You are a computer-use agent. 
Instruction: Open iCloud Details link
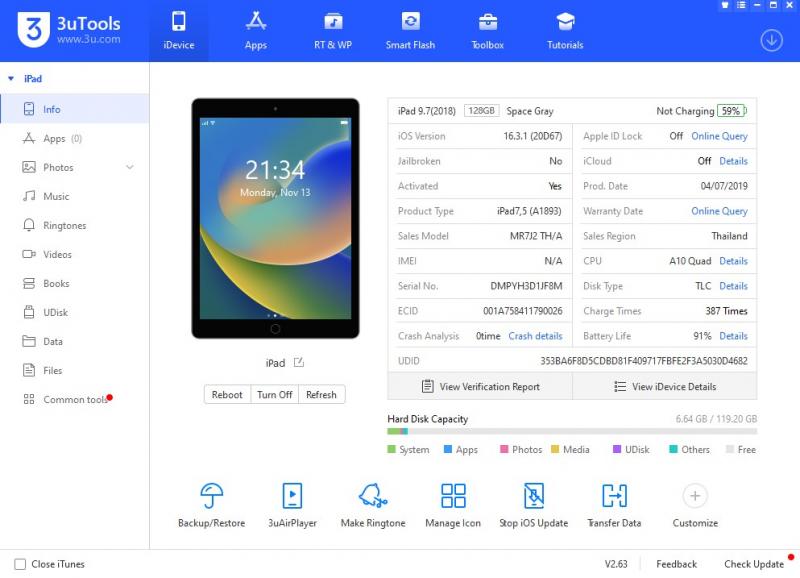coord(733,161)
